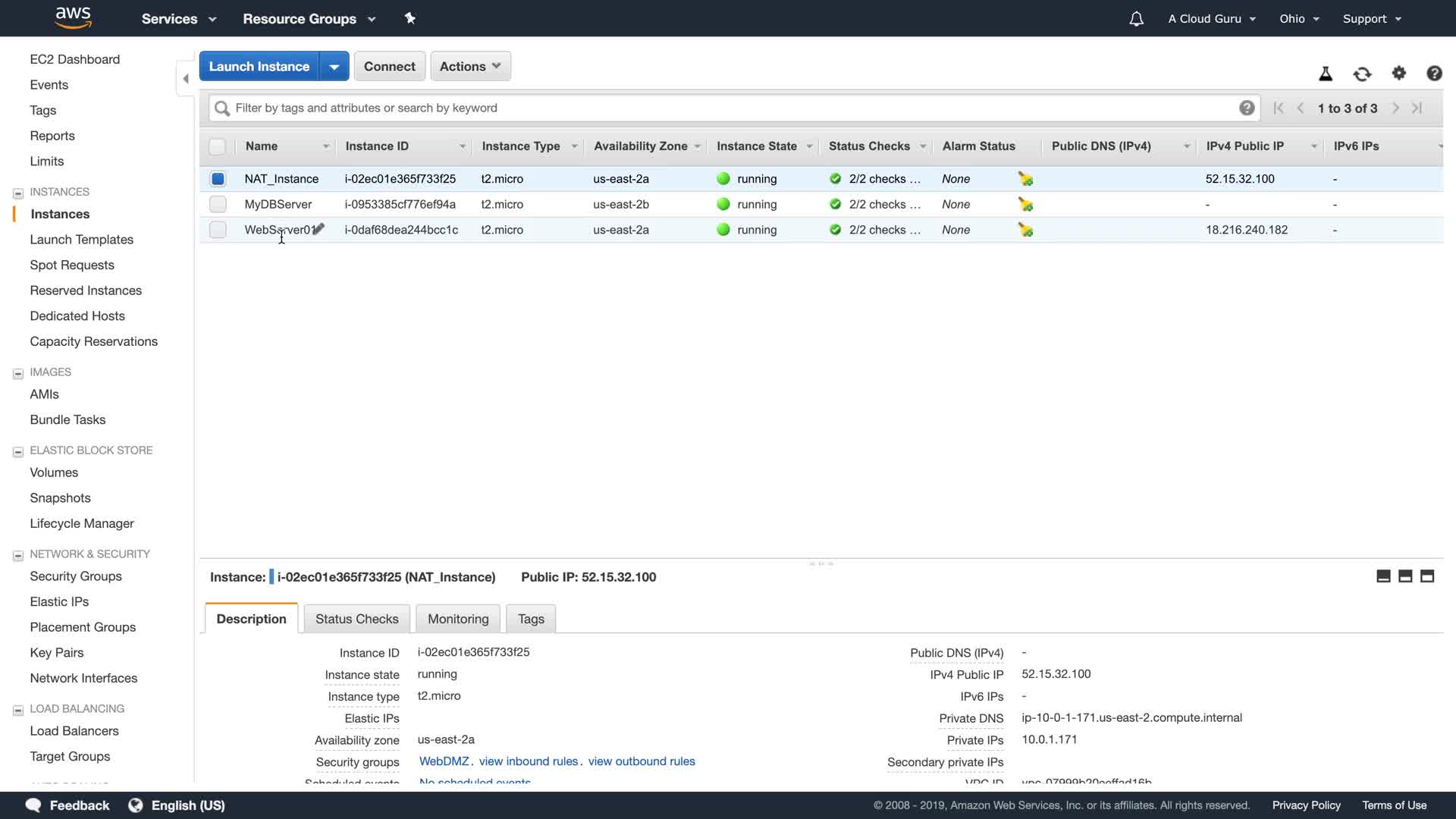The image size is (1456, 819).
Task: Uncheck the NAT_Instance row checkbox
Action: (x=218, y=179)
